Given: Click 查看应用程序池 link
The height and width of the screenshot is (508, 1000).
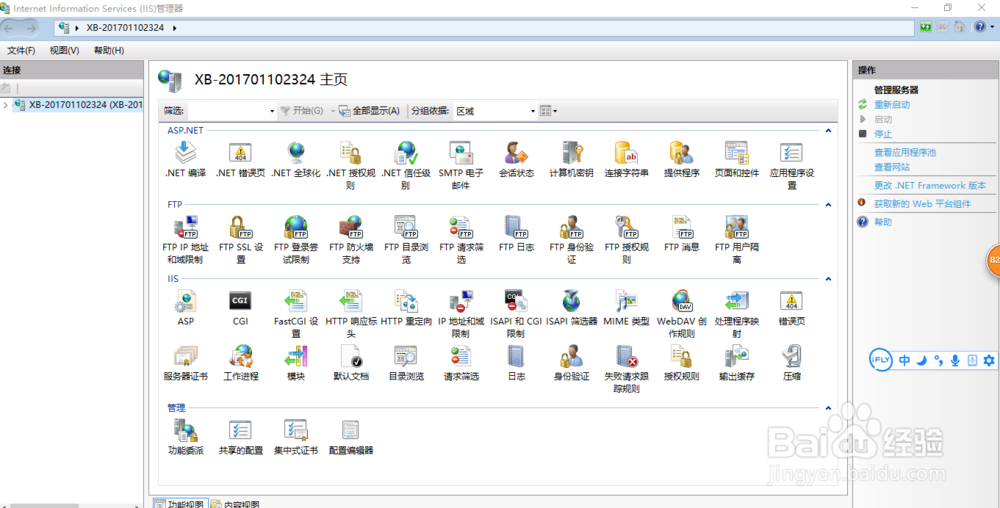Looking at the screenshot, I should pyautogui.click(x=904, y=152).
